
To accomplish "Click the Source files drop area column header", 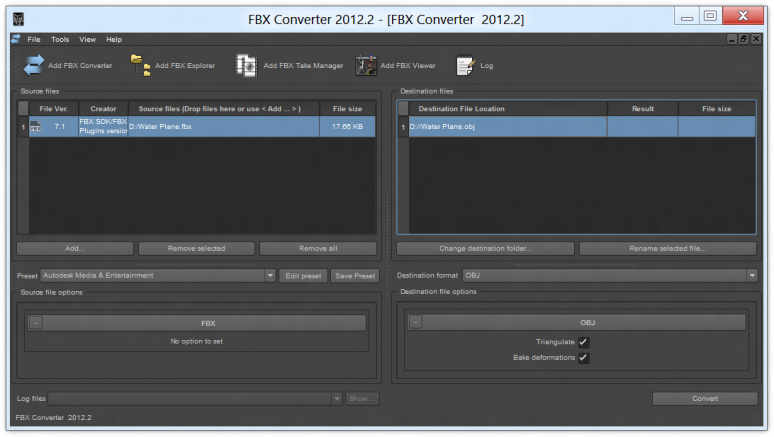I will pos(224,109).
